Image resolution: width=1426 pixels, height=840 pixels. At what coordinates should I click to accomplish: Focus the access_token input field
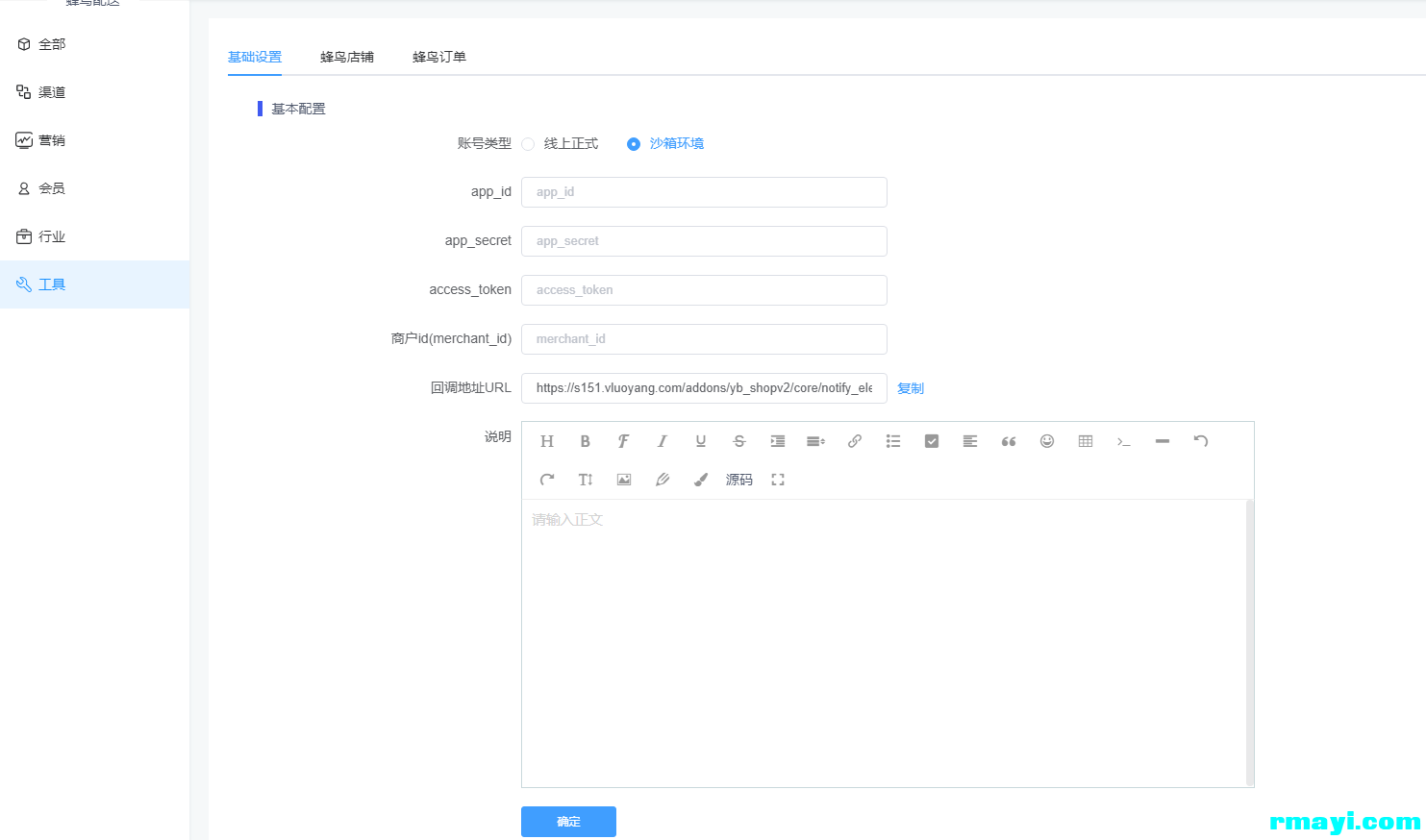click(x=704, y=290)
